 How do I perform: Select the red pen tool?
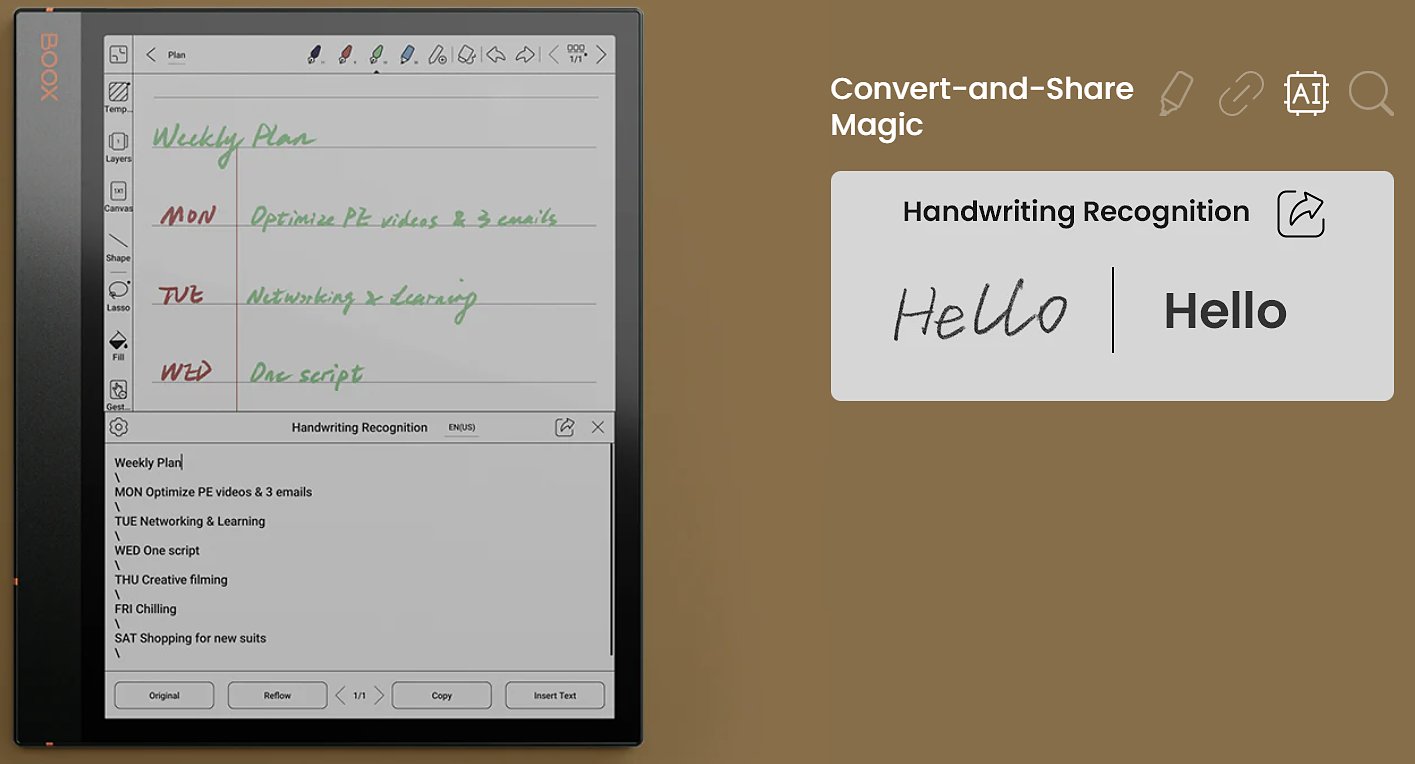point(345,55)
